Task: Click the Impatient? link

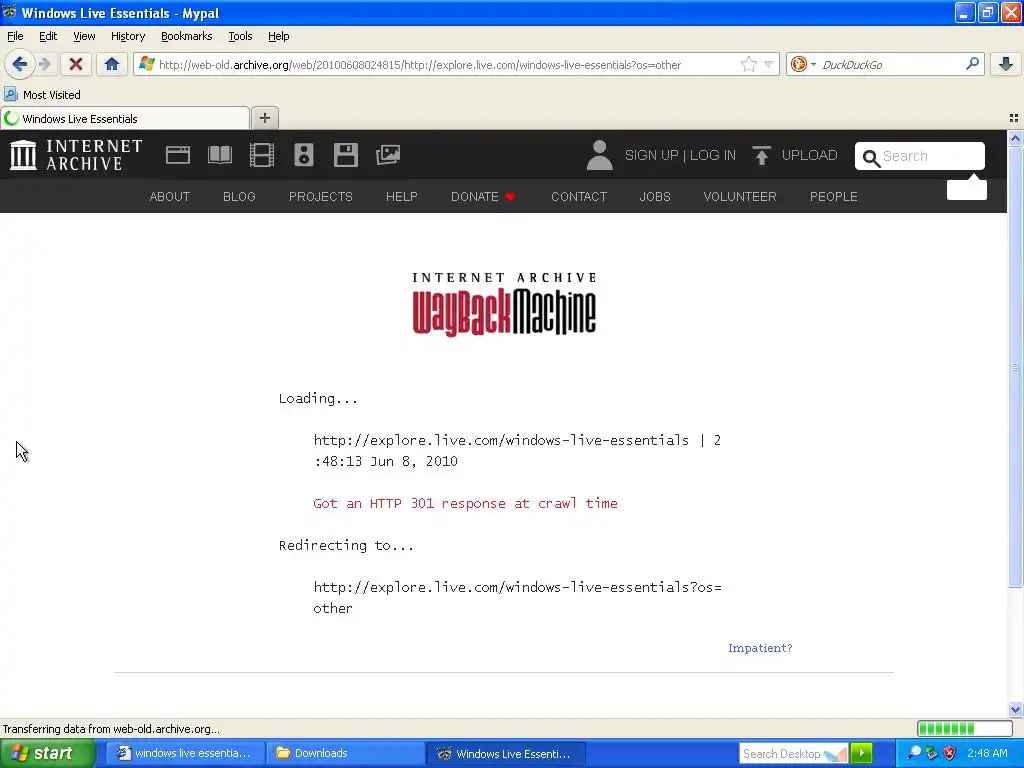Action: tap(760, 648)
